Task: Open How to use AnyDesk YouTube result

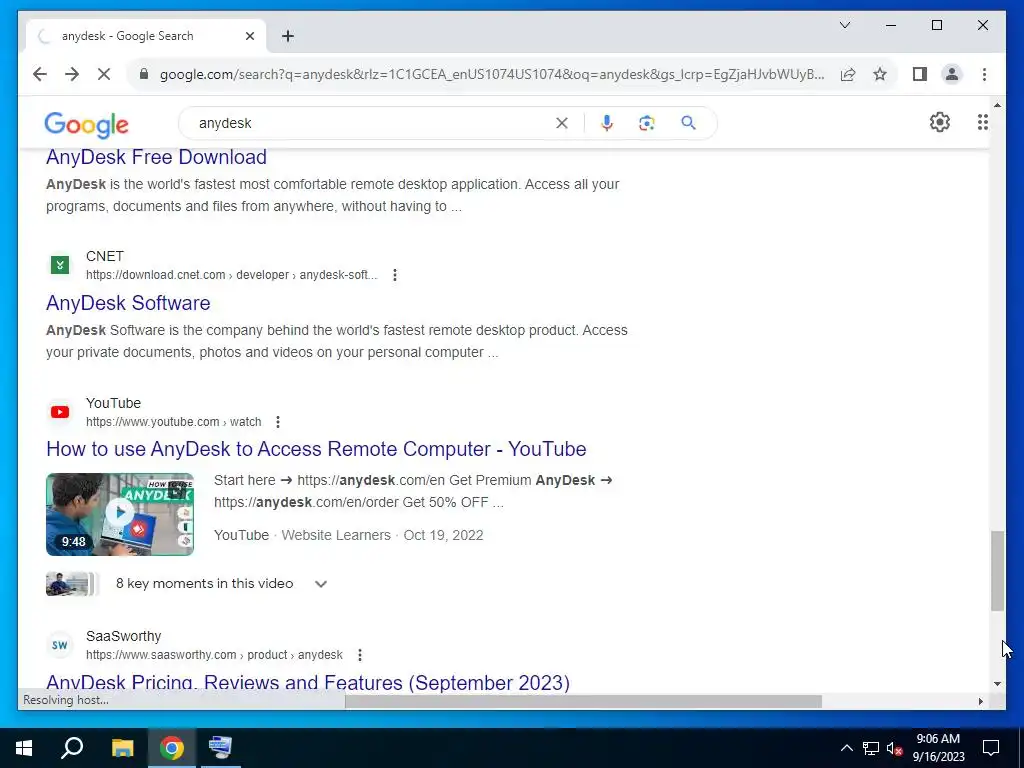Action: 316,449
